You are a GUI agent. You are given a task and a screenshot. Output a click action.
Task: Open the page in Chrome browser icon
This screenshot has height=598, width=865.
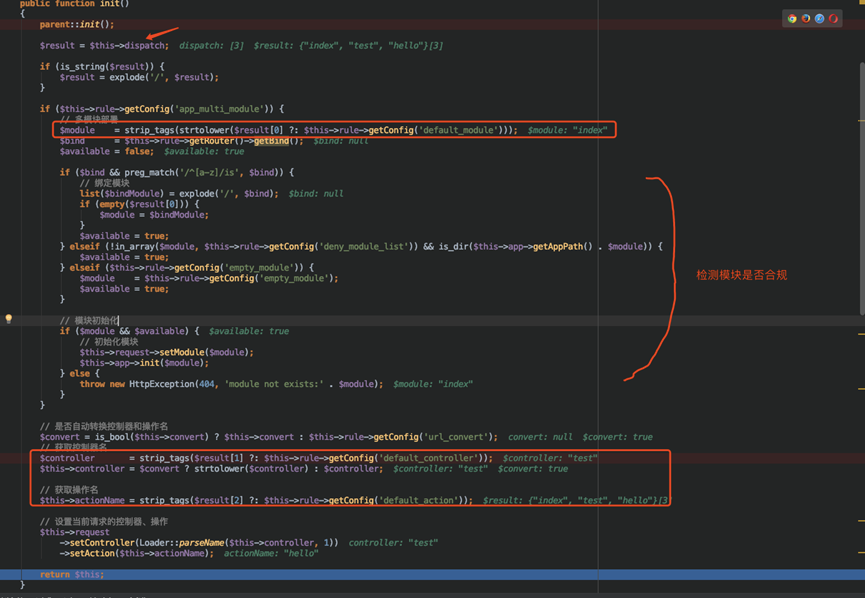(x=792, y=19)
